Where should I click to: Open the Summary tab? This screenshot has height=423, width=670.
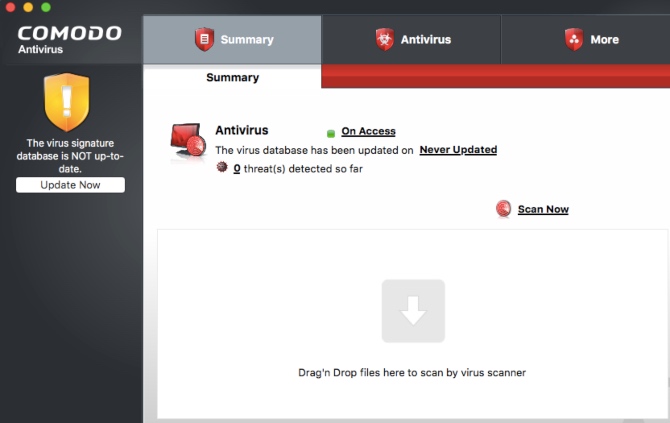tap(232, 40)
